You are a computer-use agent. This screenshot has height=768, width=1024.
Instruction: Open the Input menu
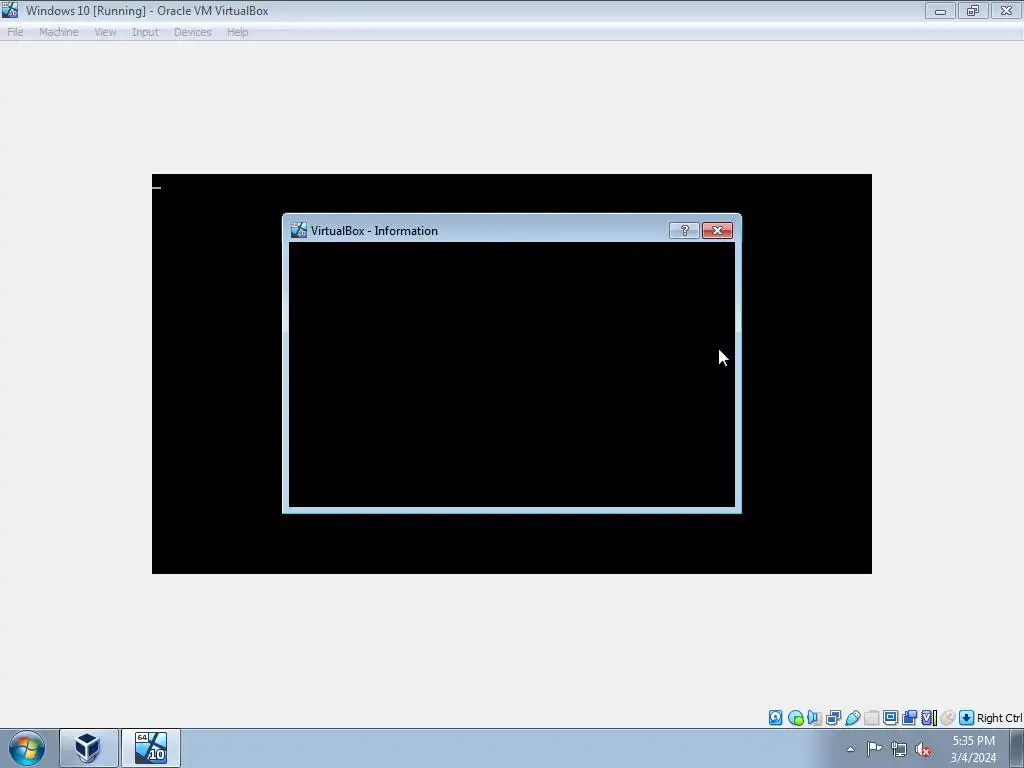coord(145,32)
